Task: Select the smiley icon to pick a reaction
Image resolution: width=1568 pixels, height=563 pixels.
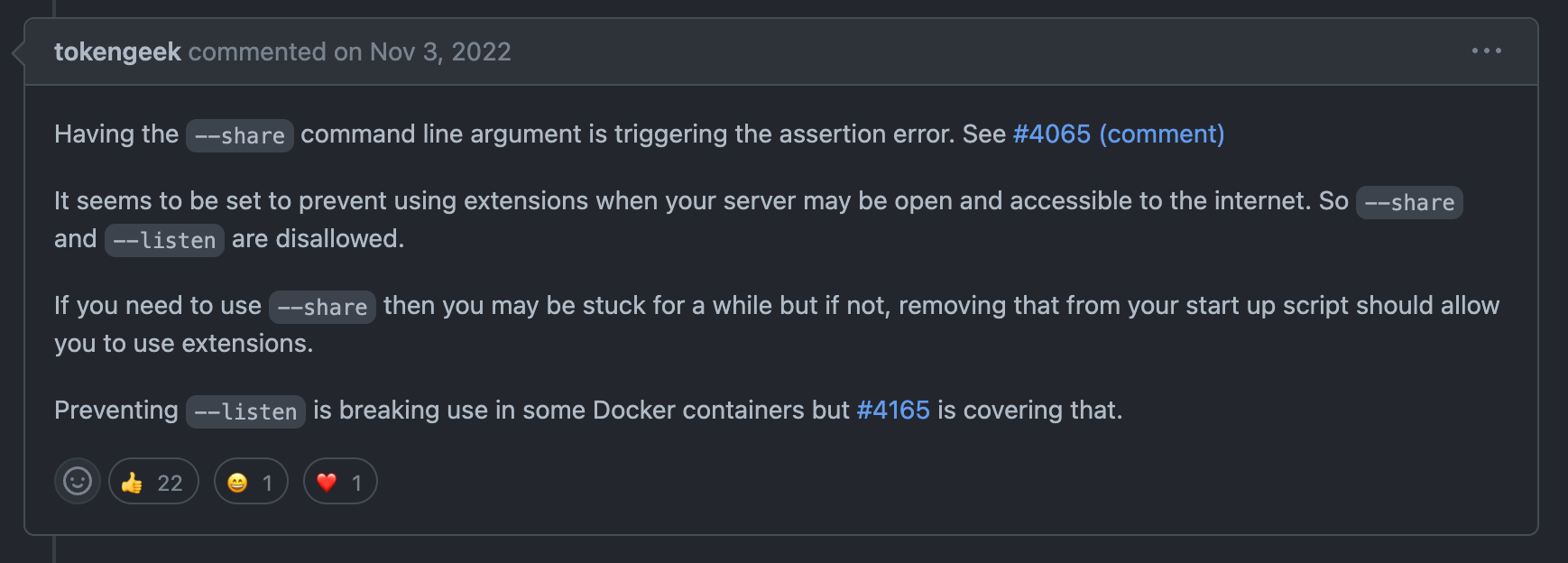Action: click(x=78, y=481)
